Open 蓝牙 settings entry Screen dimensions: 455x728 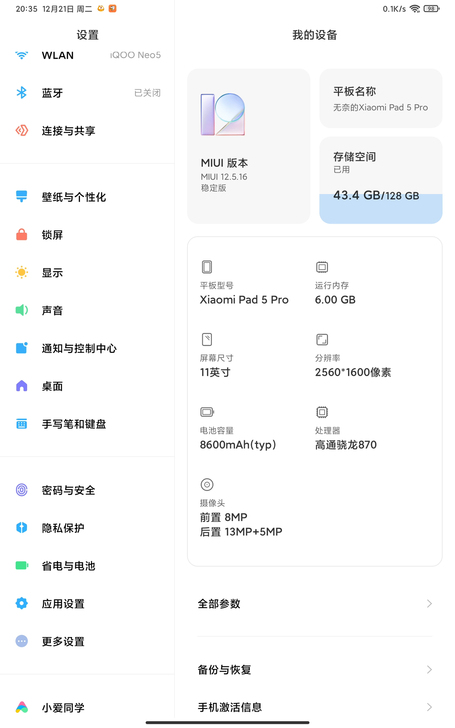87,93
